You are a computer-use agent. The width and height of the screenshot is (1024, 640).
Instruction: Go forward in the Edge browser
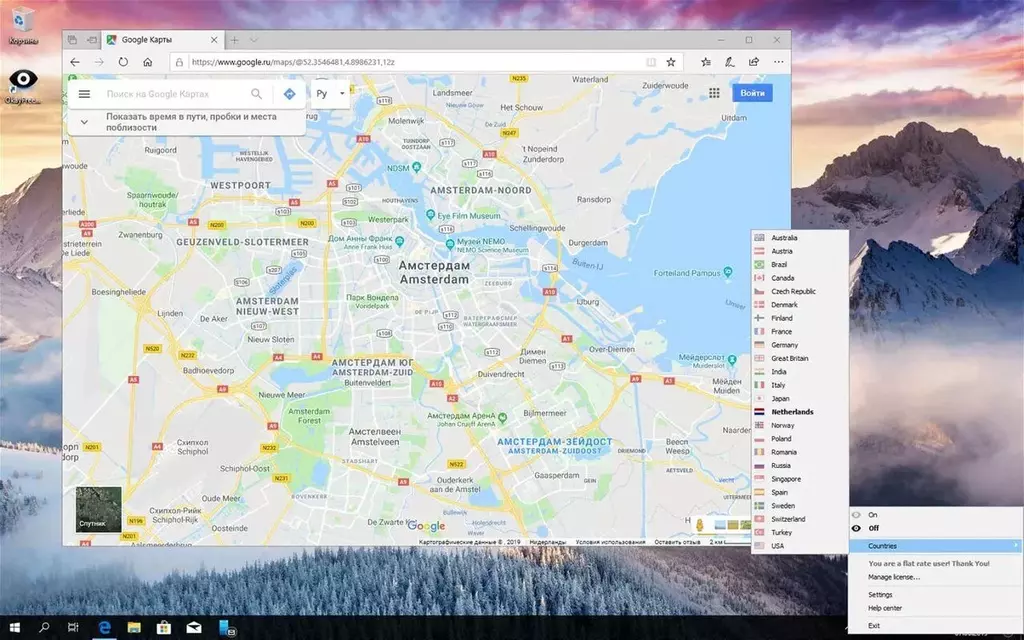click(x=99, y=62)
